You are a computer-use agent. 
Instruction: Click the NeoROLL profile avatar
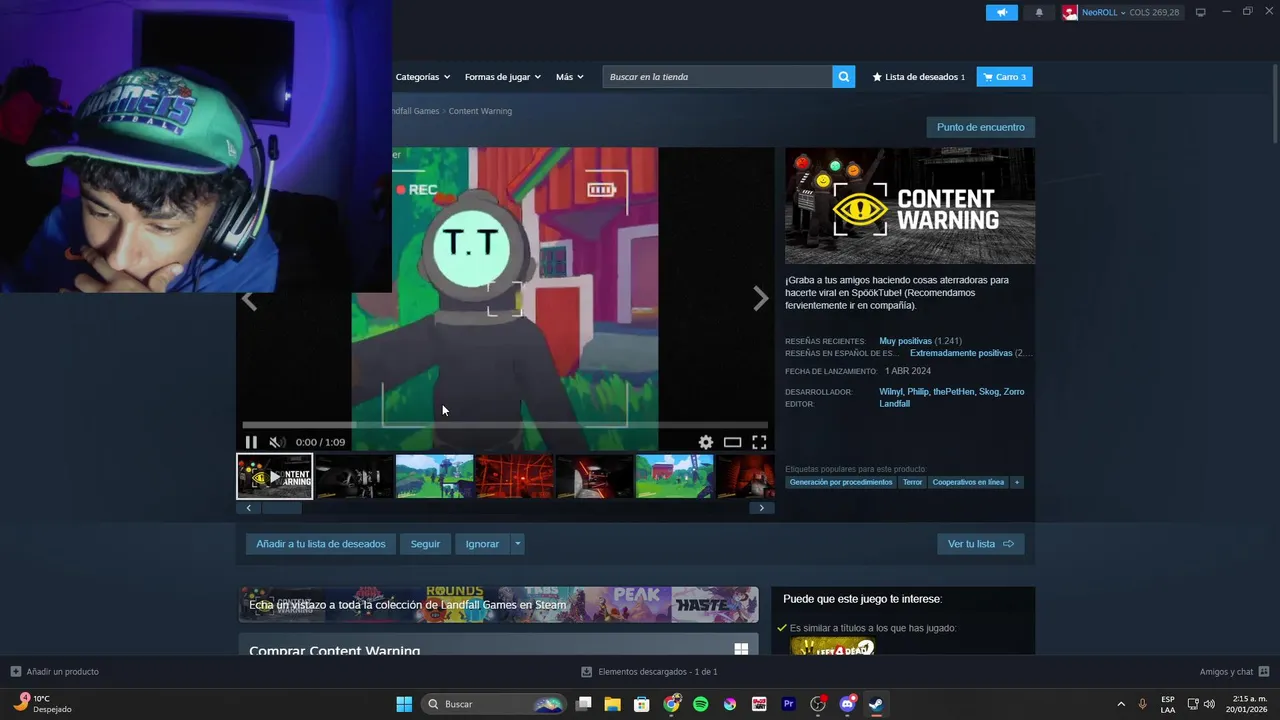(x=1070, y=12)
